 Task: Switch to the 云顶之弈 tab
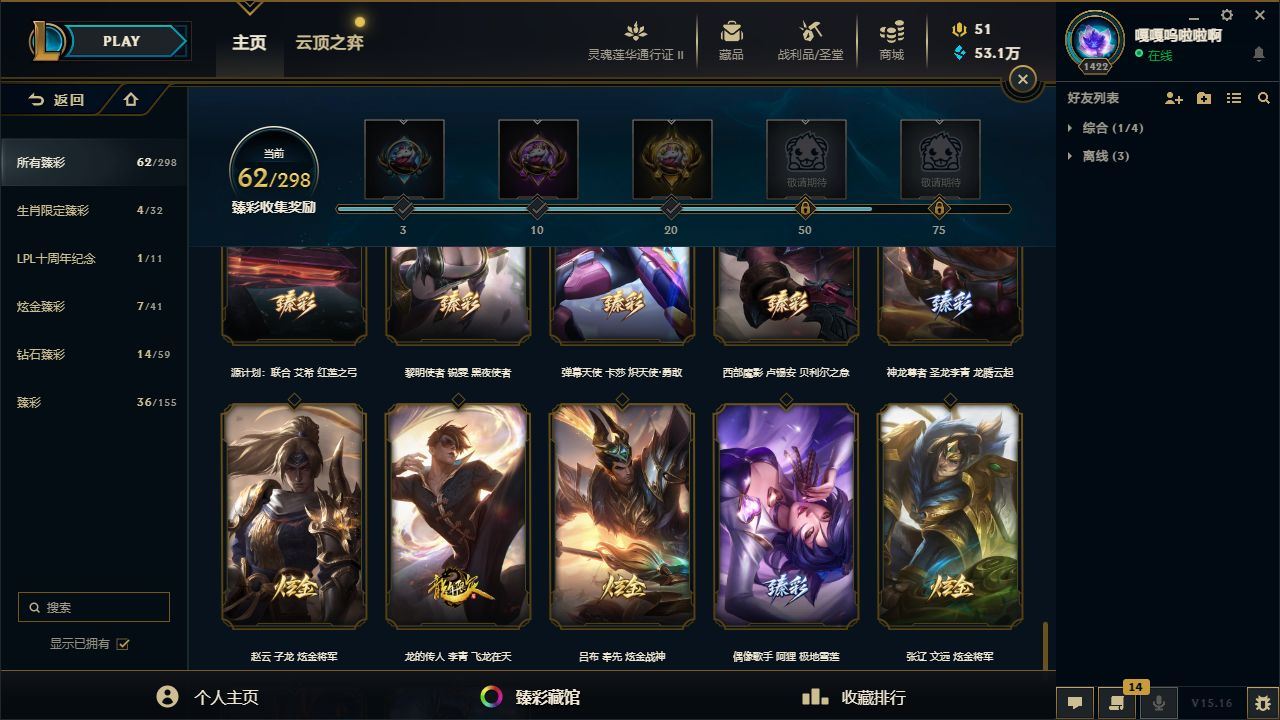coord(329,43)
